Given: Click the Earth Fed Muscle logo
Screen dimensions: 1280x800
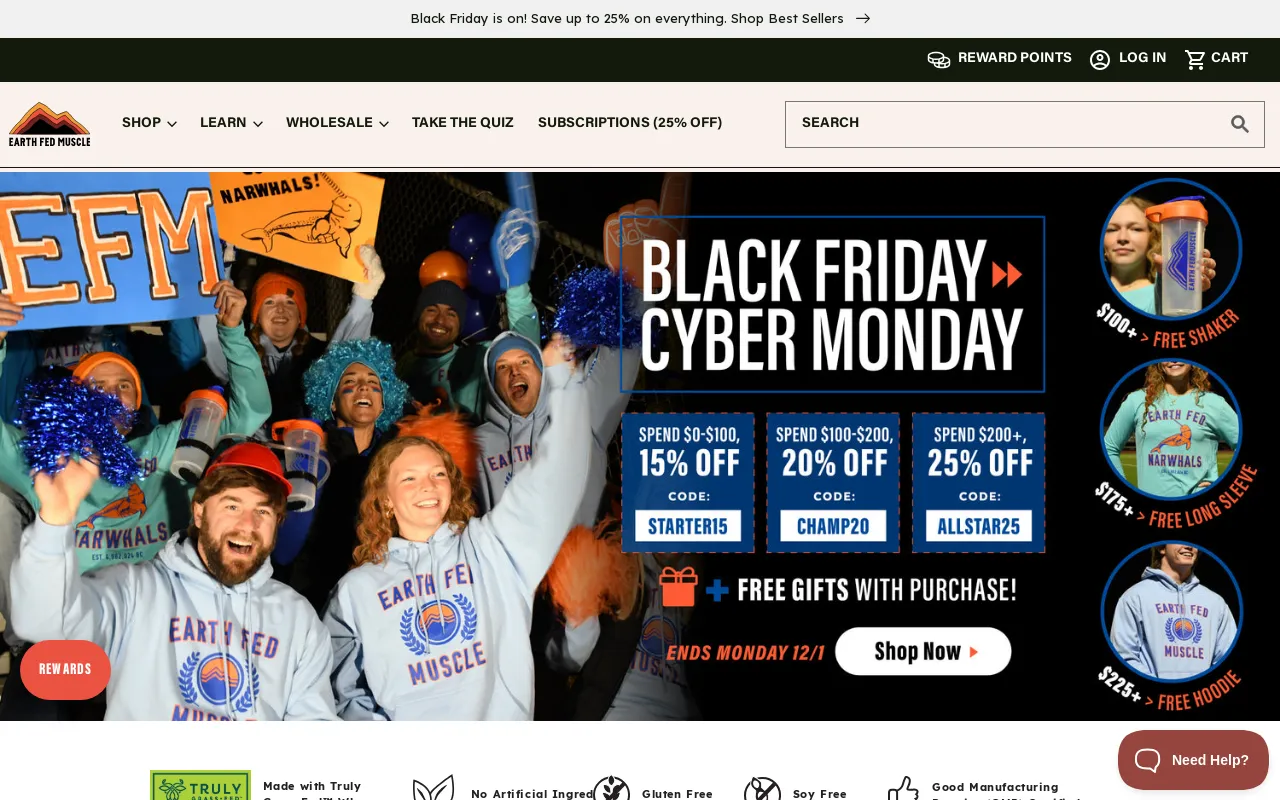Looking at the screenshot, I should click(x=50, y=124).
